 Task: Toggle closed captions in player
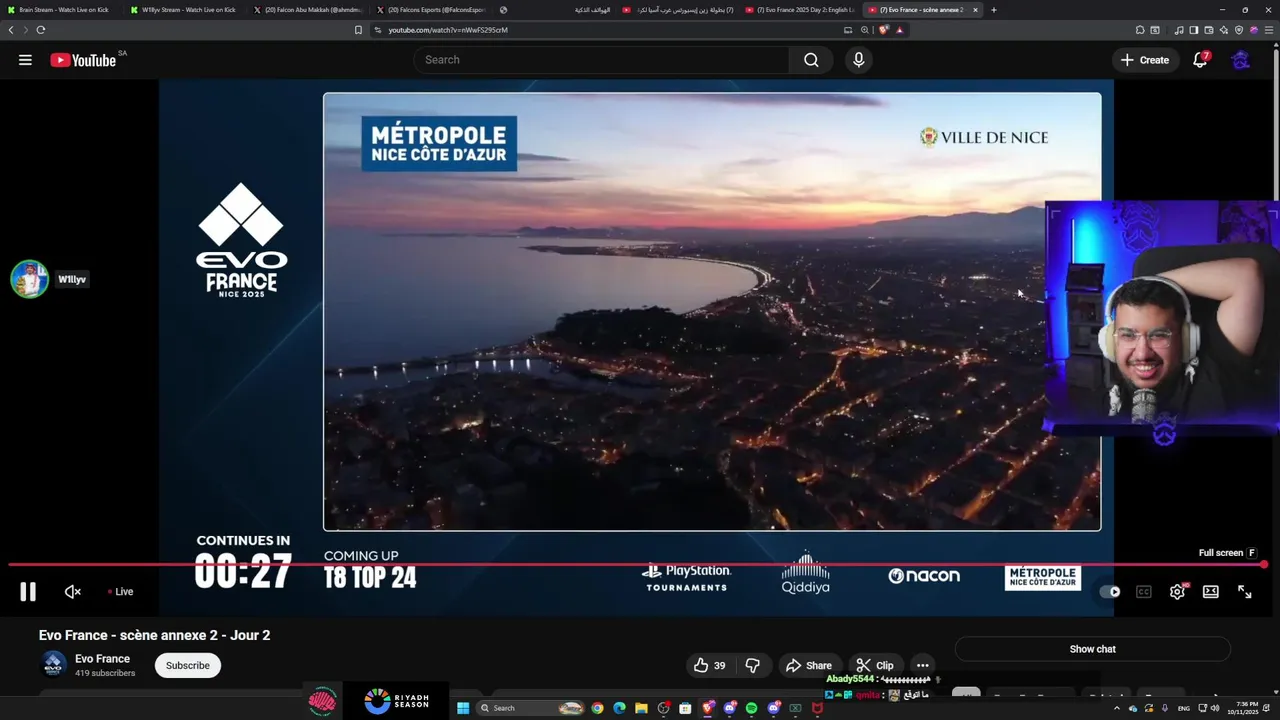(1144, 592)
